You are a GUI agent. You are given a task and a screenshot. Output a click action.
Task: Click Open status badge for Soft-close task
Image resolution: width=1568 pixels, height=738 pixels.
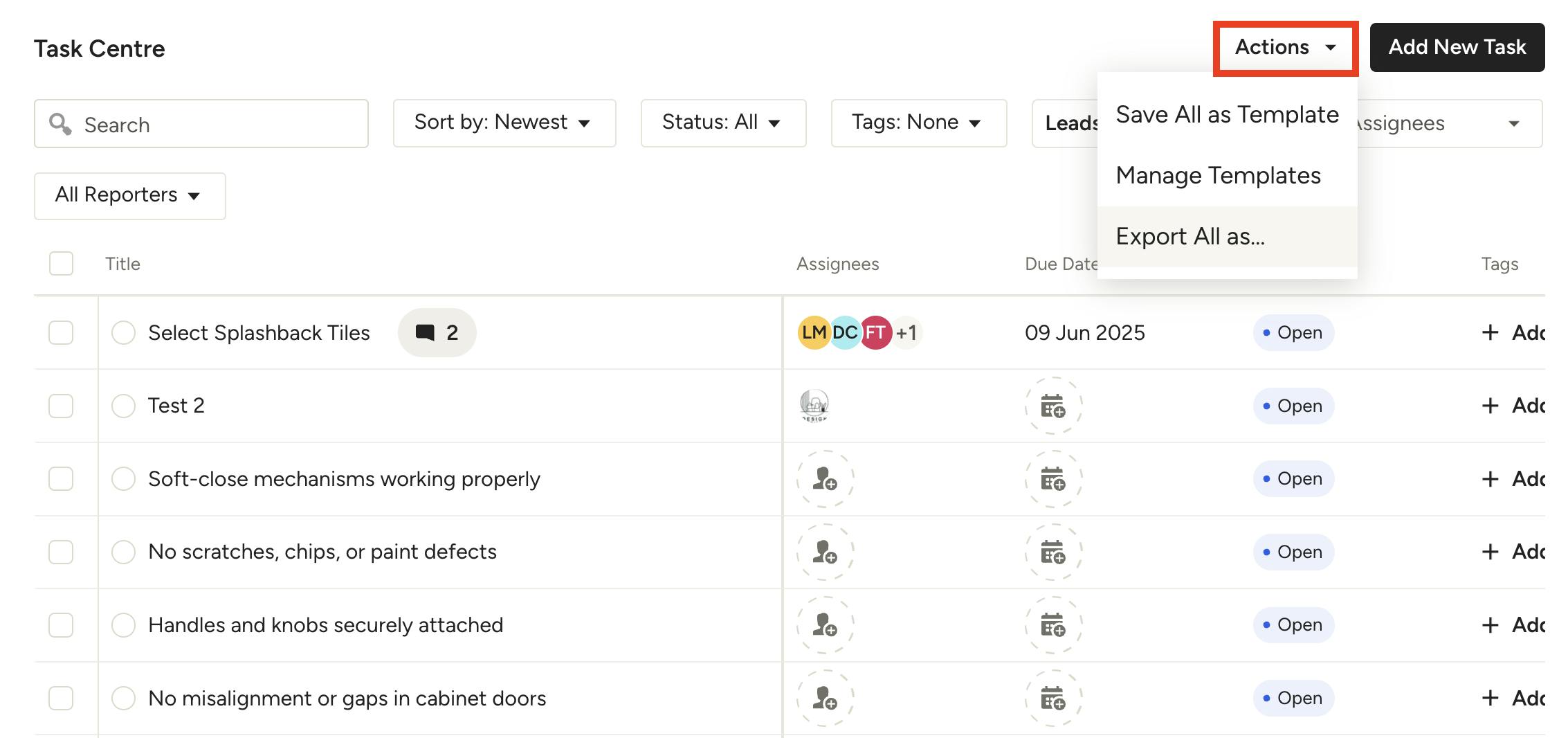pos(1293,479)
